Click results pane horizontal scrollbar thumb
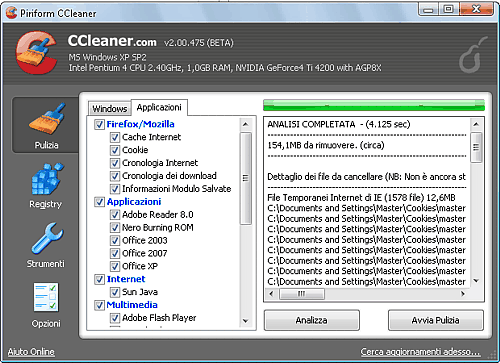500x363 pixels. 302,294
